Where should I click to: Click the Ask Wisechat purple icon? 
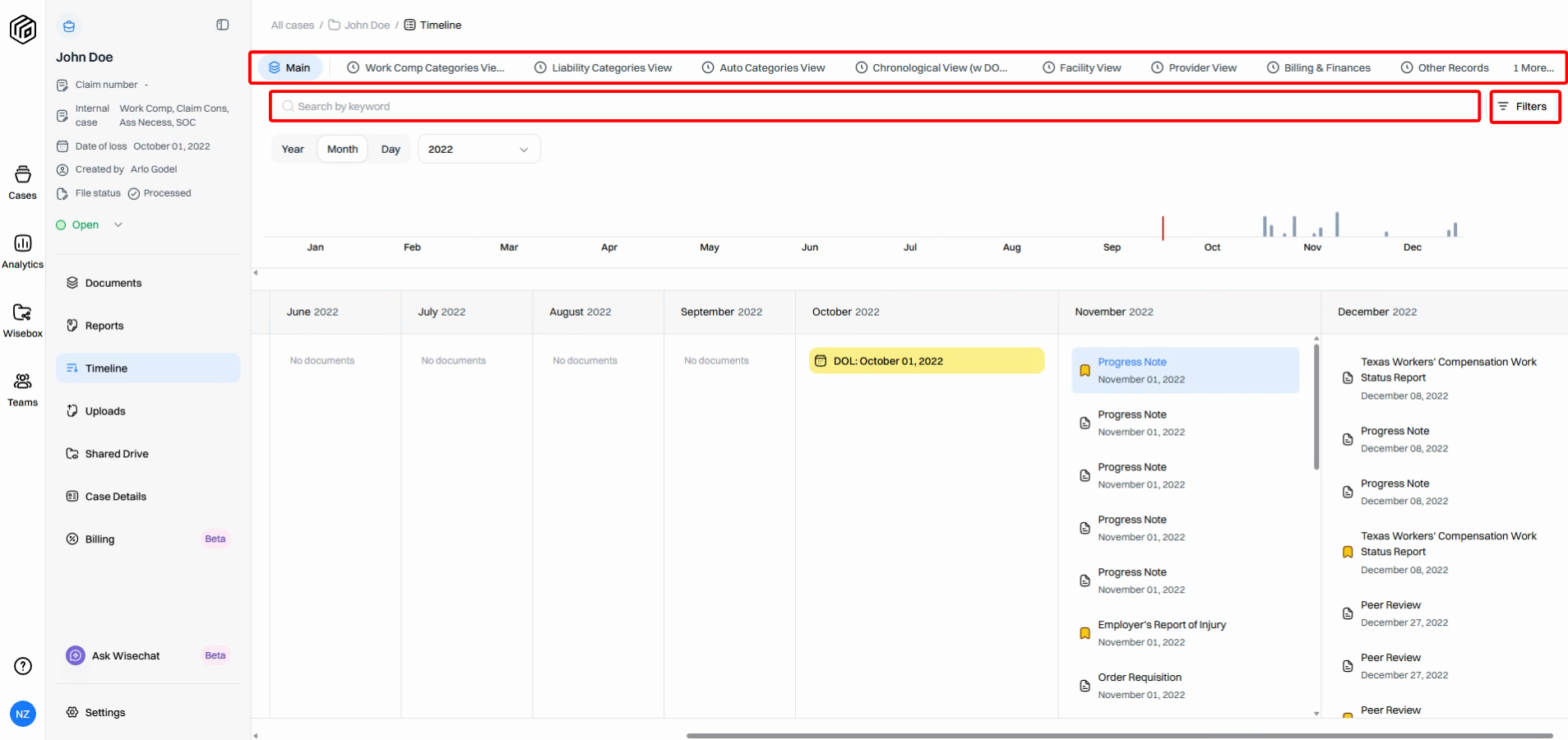pyautogui.click(x=76, y=655)
